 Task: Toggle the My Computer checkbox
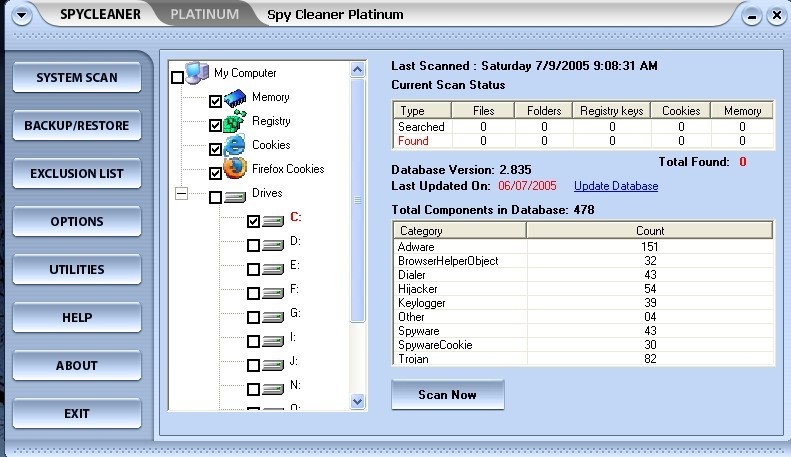(x=178, y=77)
